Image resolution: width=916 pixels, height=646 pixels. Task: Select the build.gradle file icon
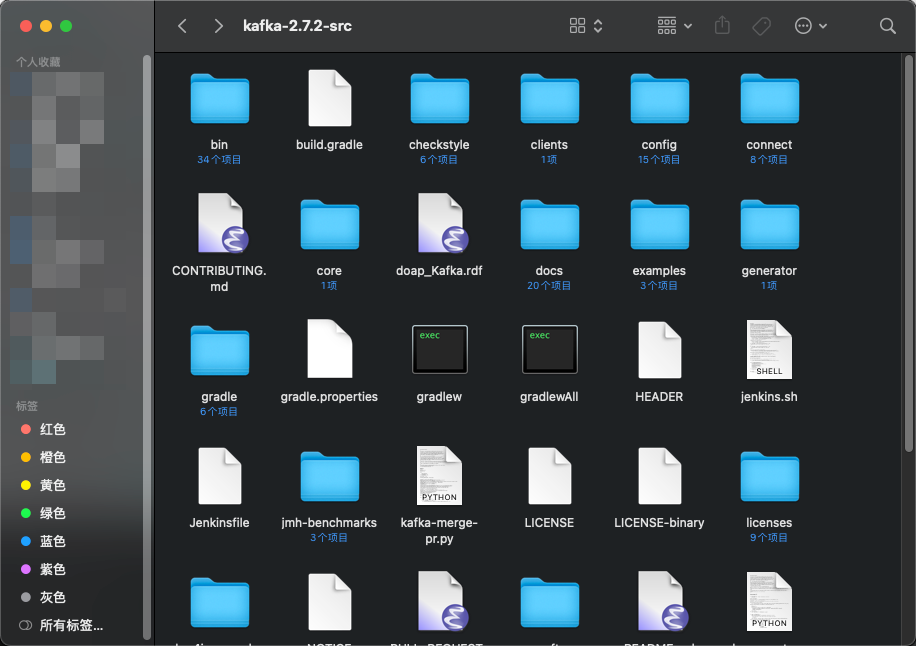(x=329, y=98)
